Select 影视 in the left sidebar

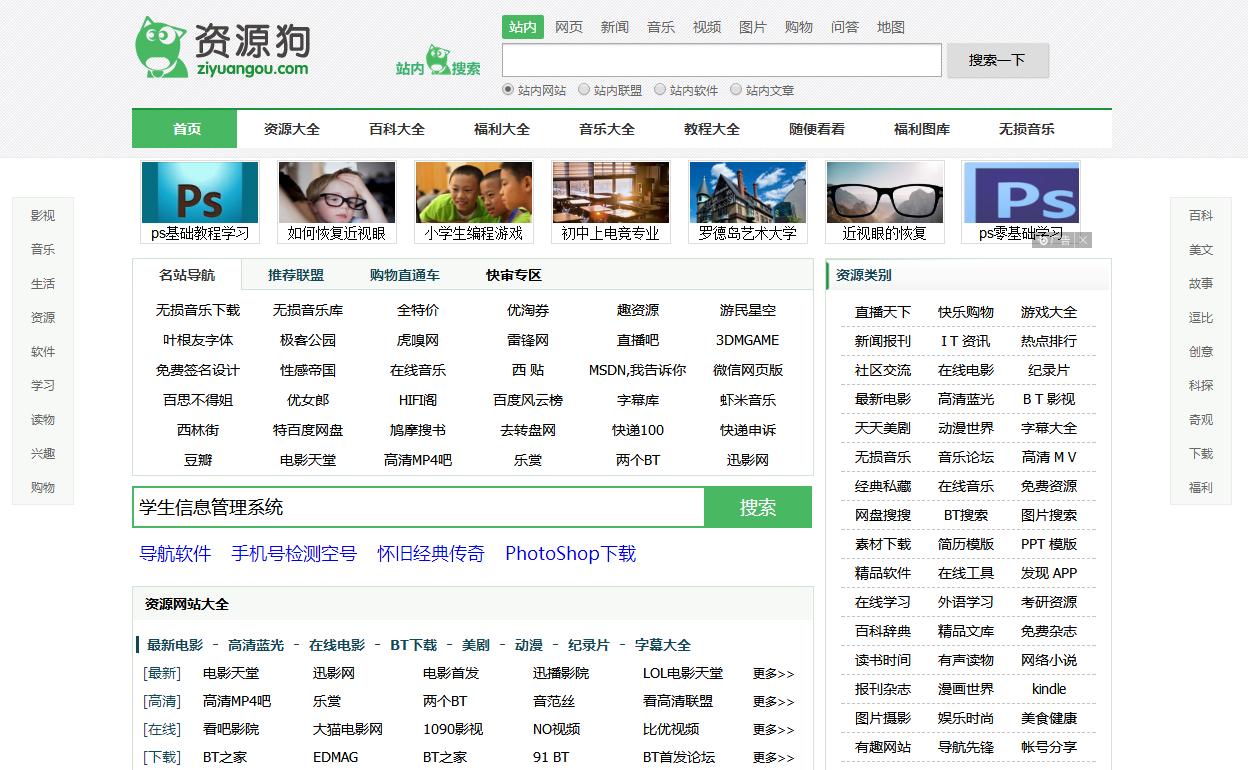coord(42,215)
